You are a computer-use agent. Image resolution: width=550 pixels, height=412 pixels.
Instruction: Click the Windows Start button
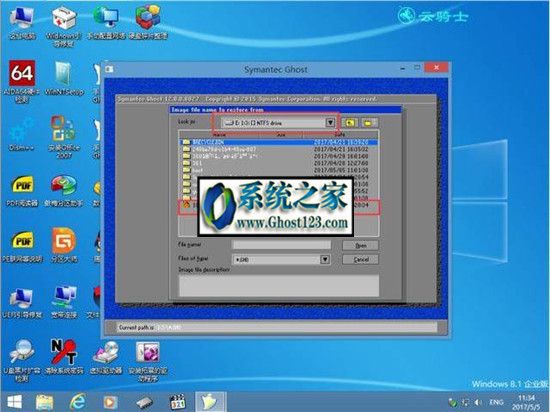pos(14,402)
